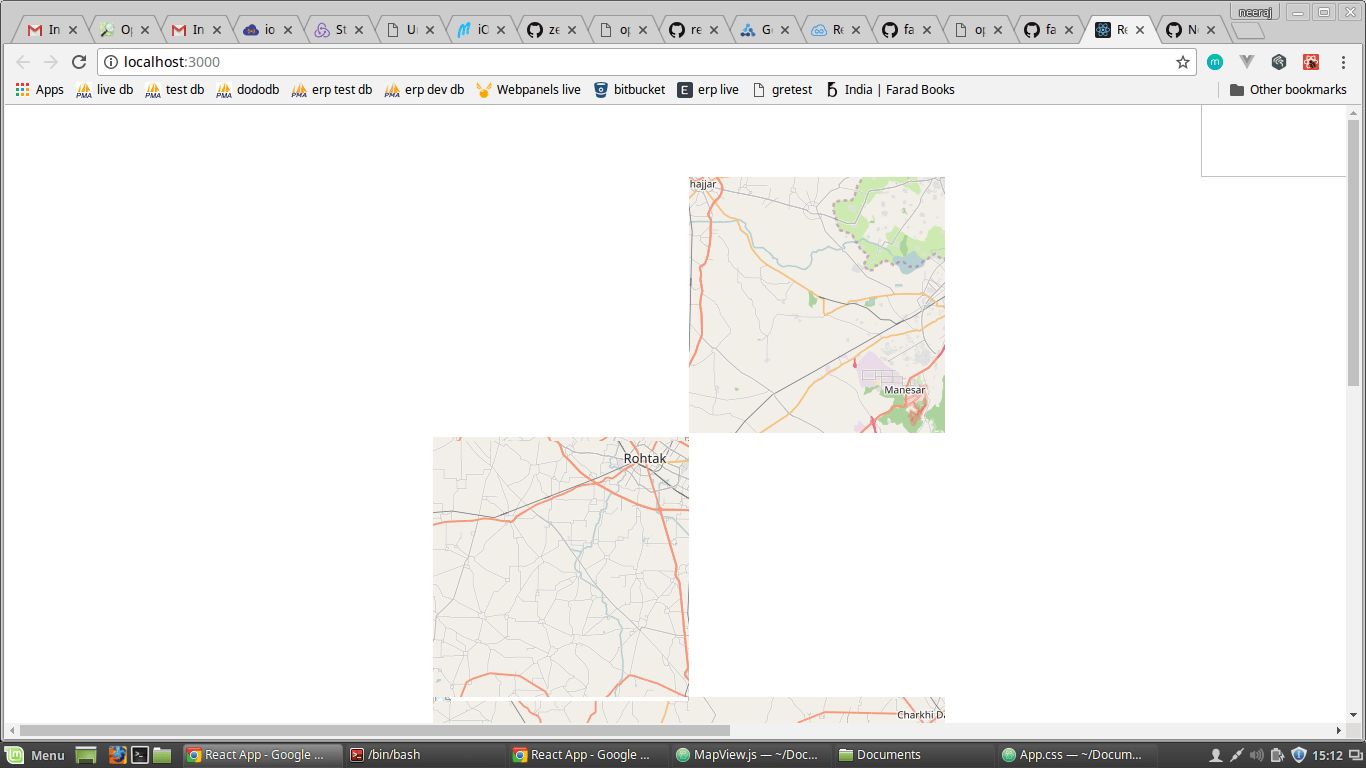Image resolution: width=1366 pixels, height=768 pixels.
Task: Open the 'bitbucket' bookmark
Action: [x=629, y=90]
